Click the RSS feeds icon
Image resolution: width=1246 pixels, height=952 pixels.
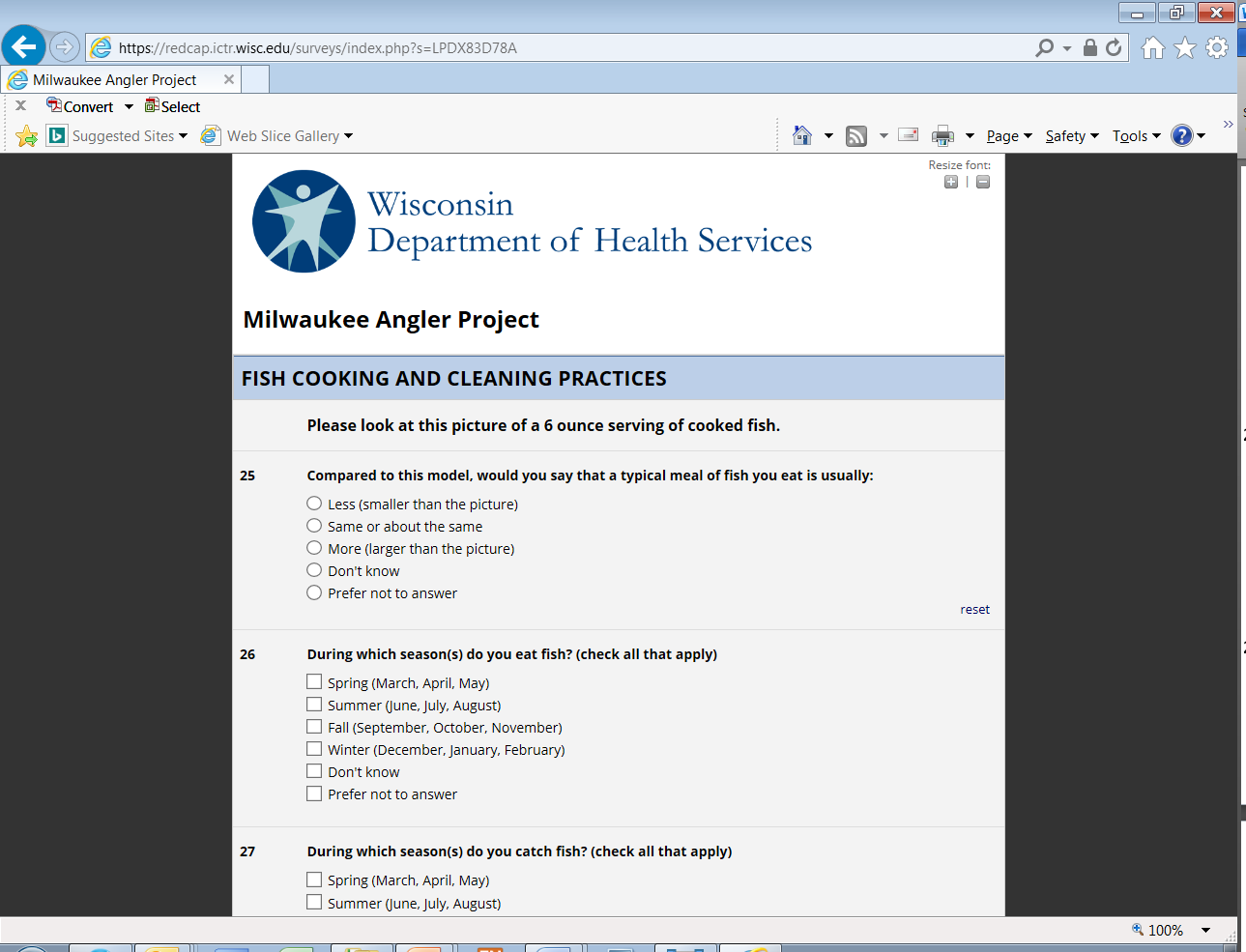[x=856, y=136]
